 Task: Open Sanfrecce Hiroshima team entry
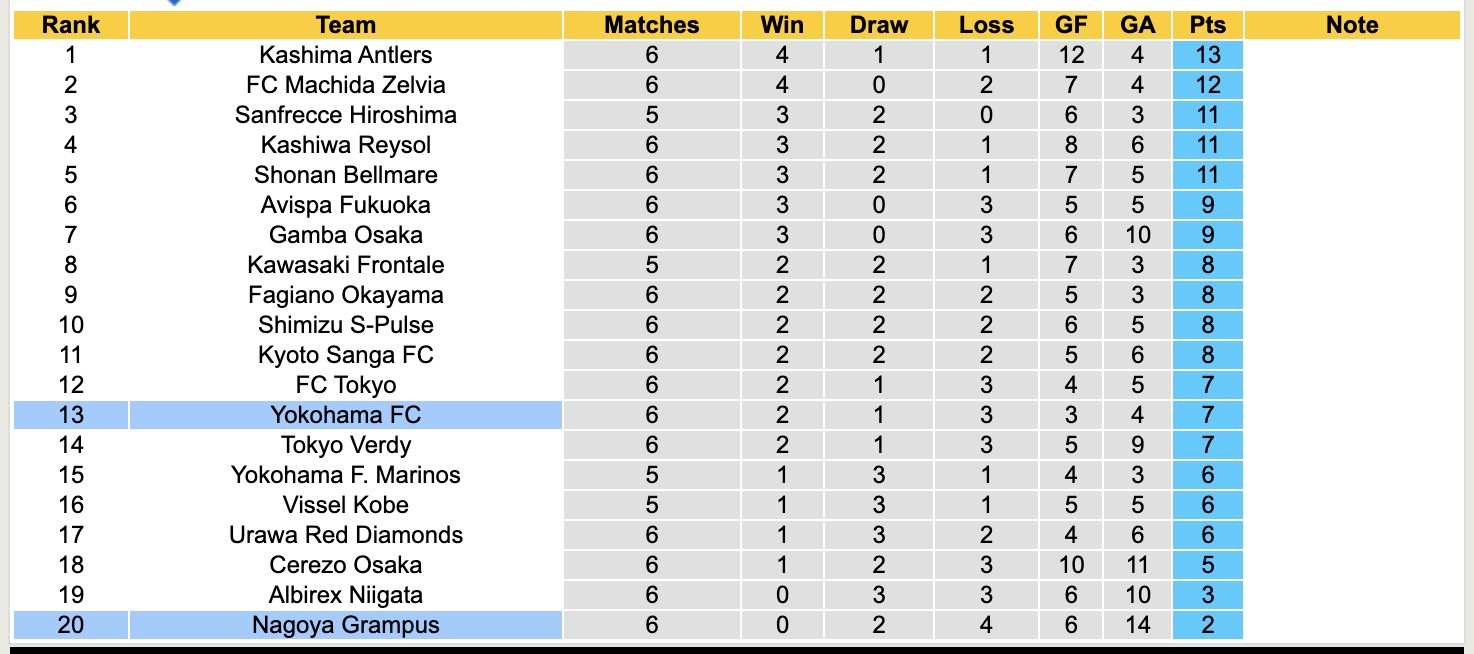click(x=346, y=115)
